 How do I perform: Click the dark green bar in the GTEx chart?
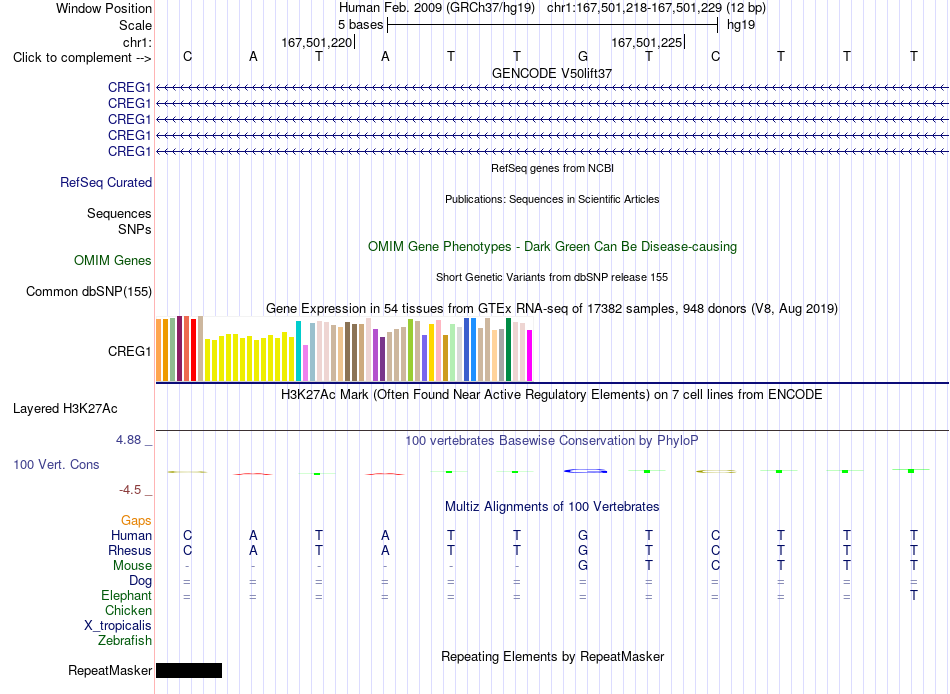tap(509, 350)
